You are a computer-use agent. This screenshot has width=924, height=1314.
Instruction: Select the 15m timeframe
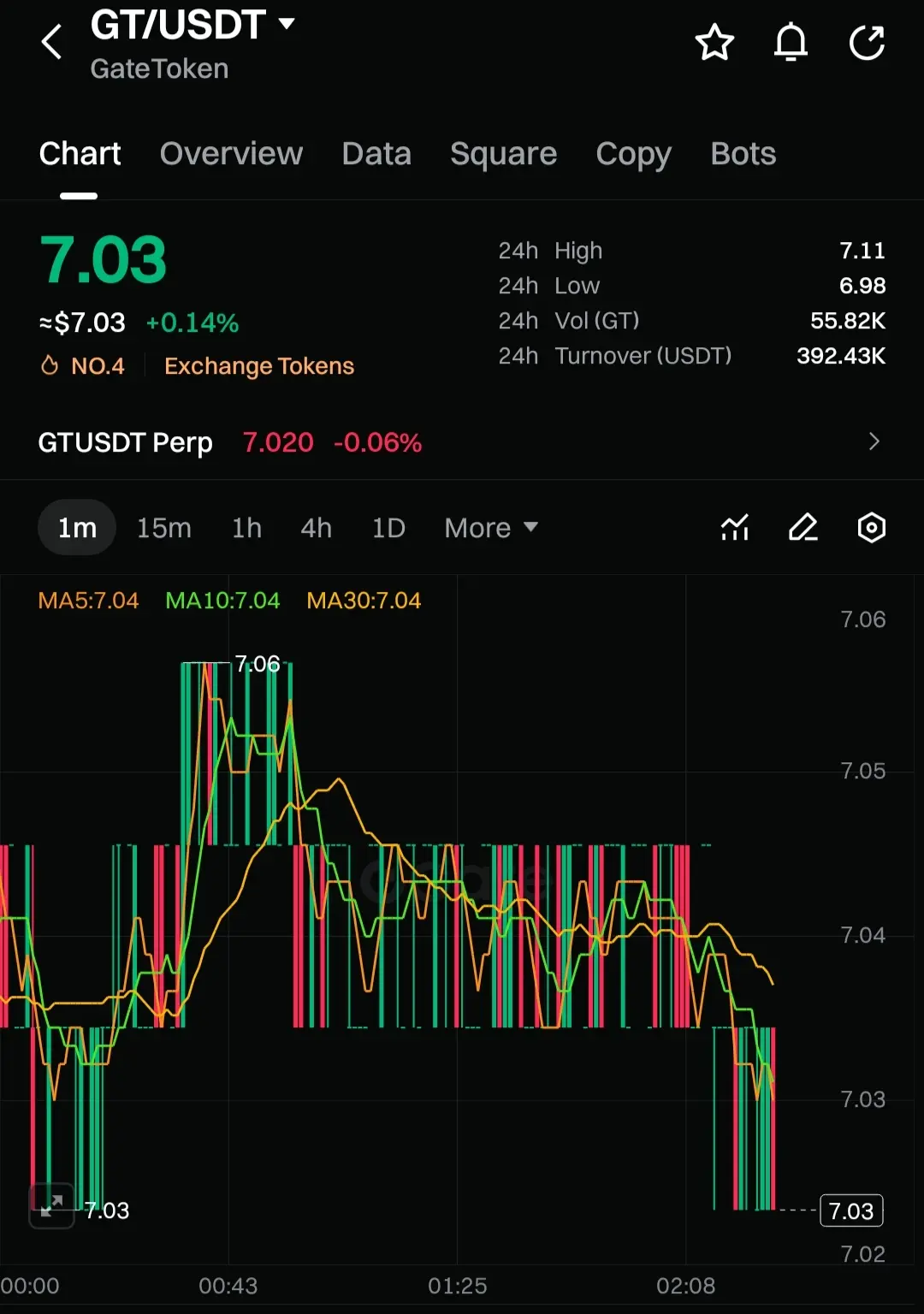click(x=164, y=528)
